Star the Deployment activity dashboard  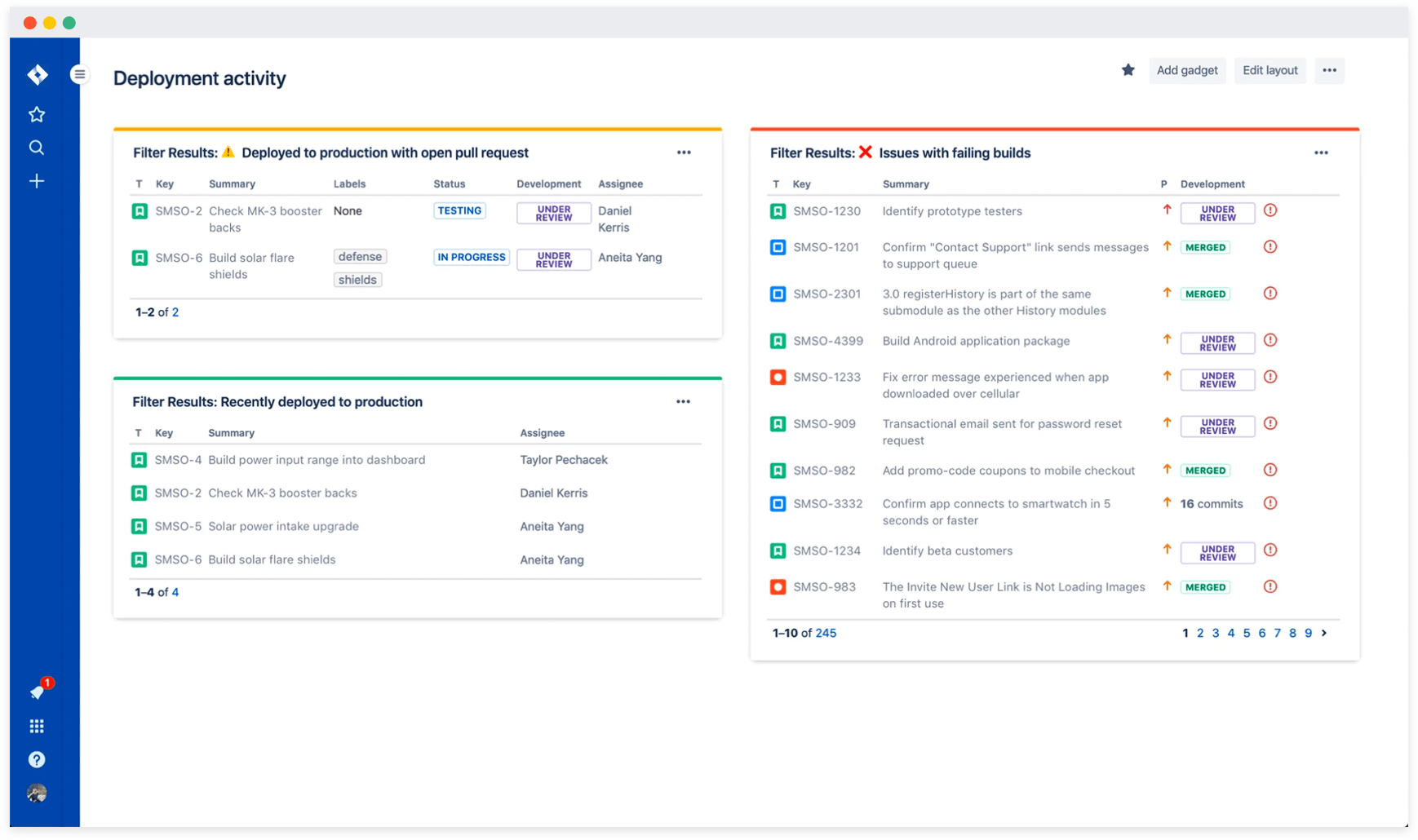(x=1128, y=70)
